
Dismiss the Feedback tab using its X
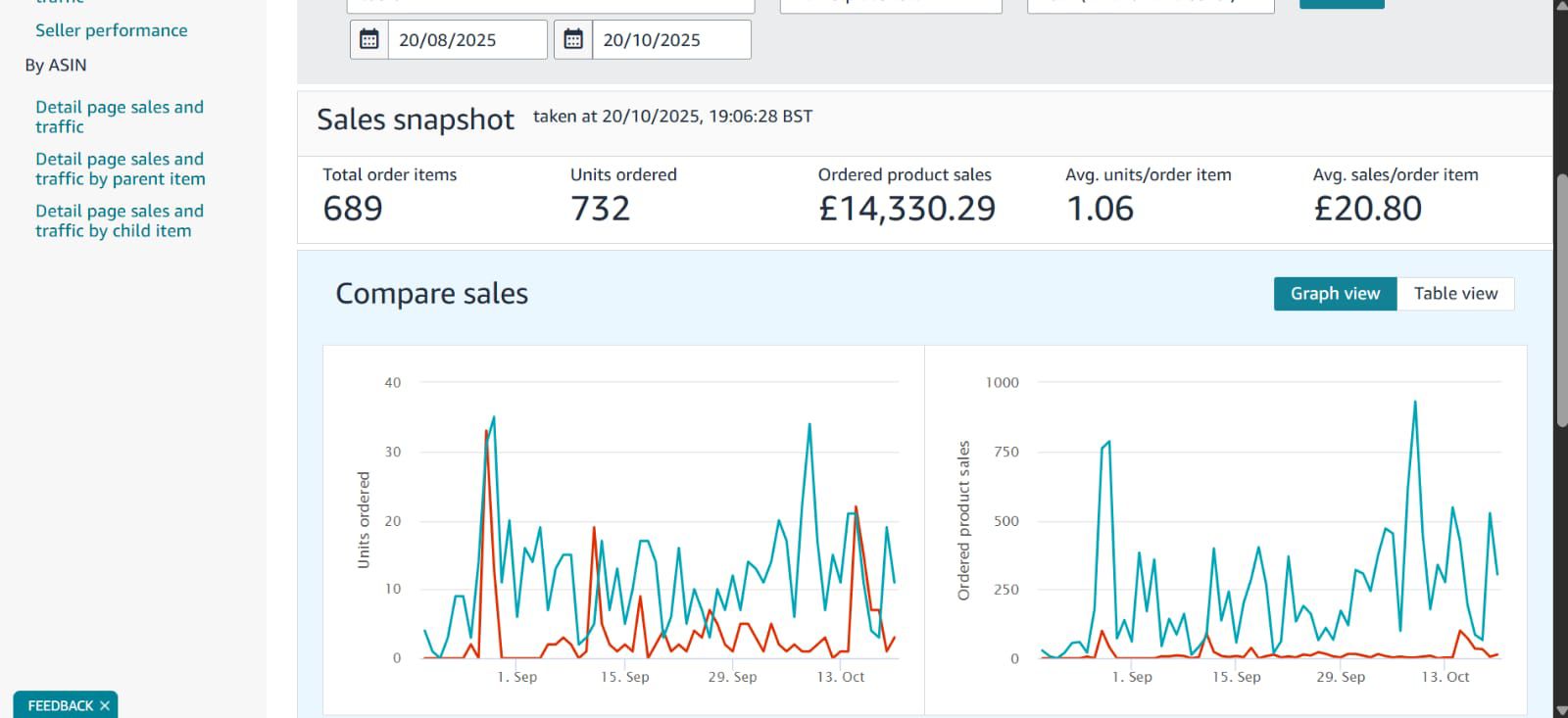[105, 705]
